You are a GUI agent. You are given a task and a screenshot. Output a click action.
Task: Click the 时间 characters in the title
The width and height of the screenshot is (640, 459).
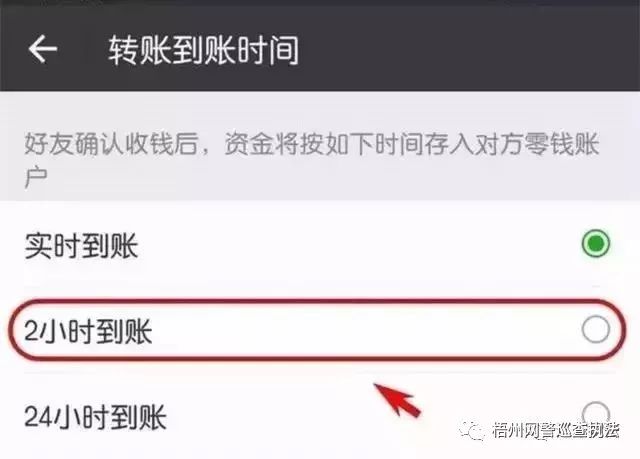point(268,50)
